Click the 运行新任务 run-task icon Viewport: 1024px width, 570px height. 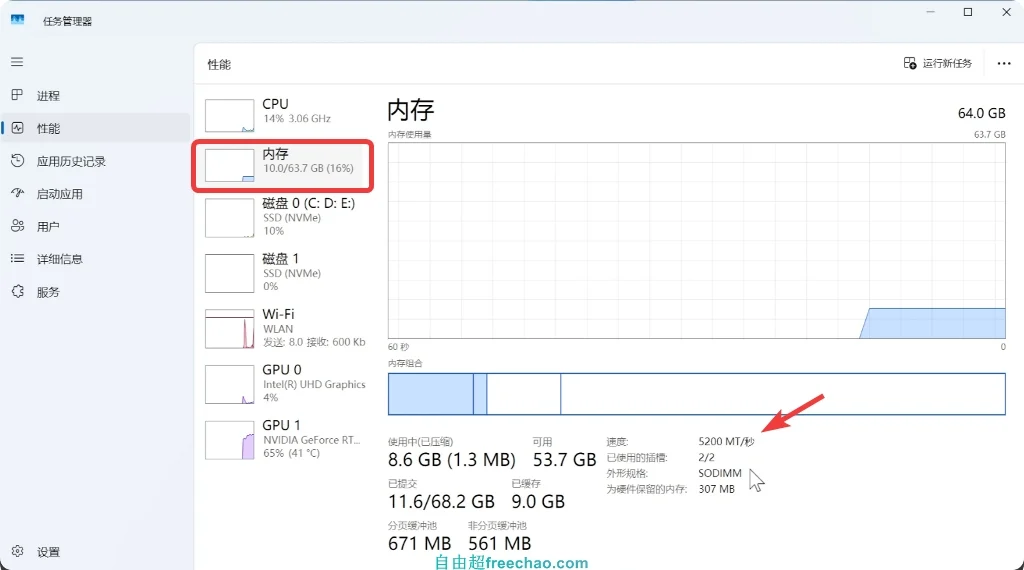click(910, 63)
